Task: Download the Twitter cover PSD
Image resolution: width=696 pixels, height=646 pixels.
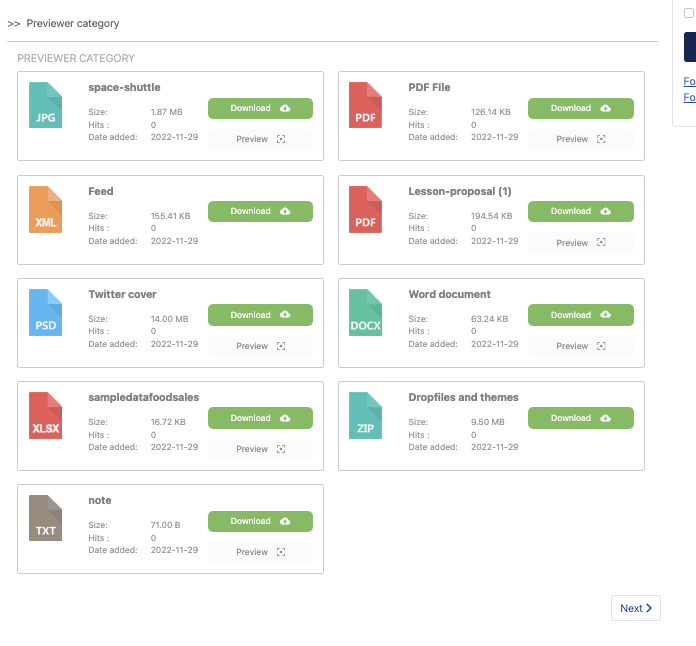Action: click(260, 315)
